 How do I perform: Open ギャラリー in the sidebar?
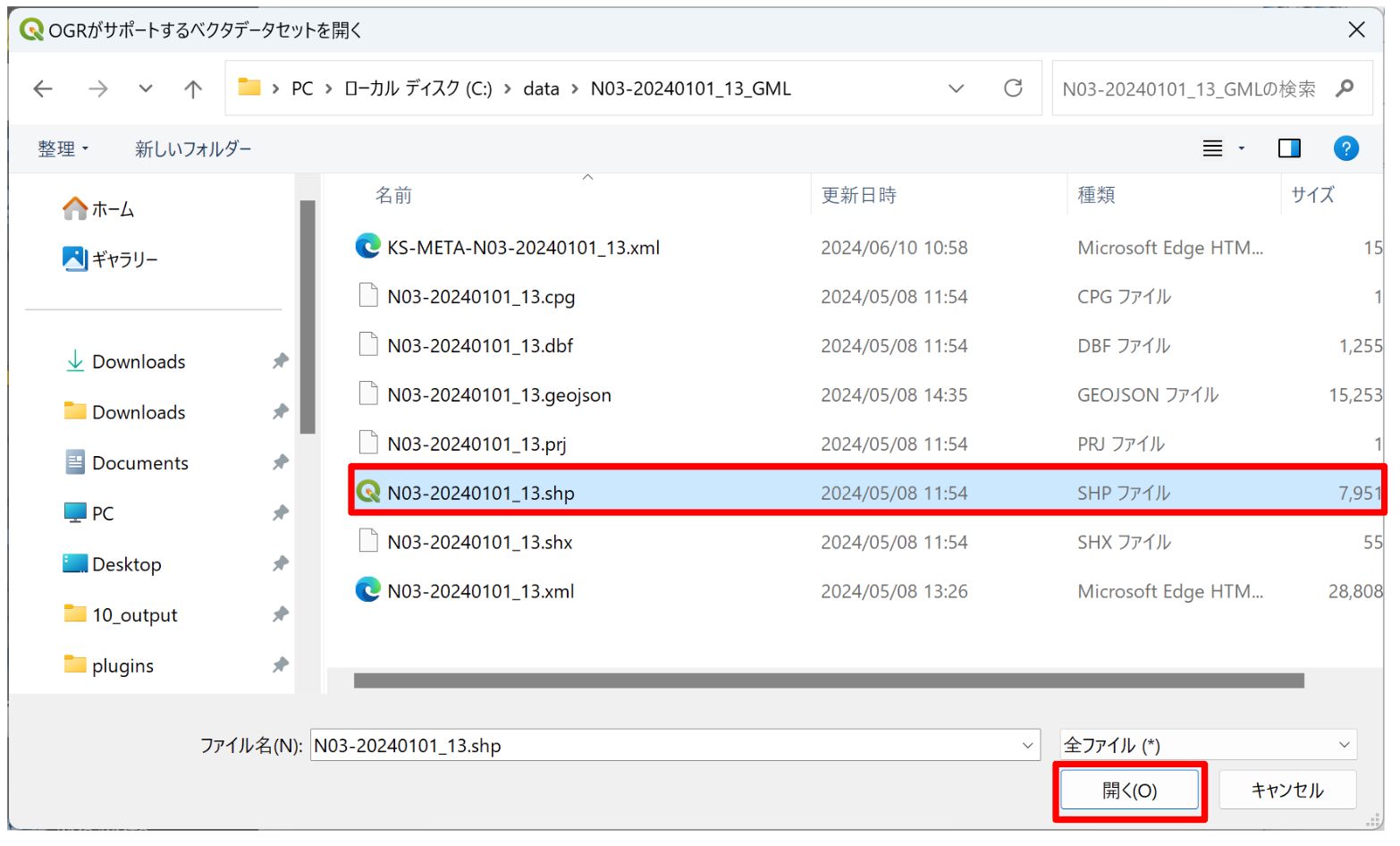110,259
